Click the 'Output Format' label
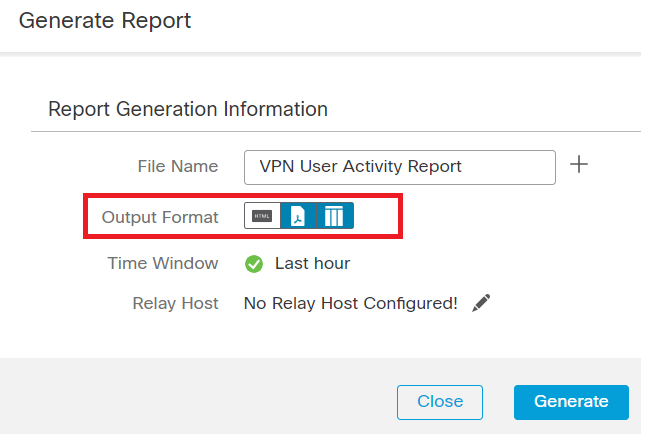650x437 pixels. tap(160, 217)
